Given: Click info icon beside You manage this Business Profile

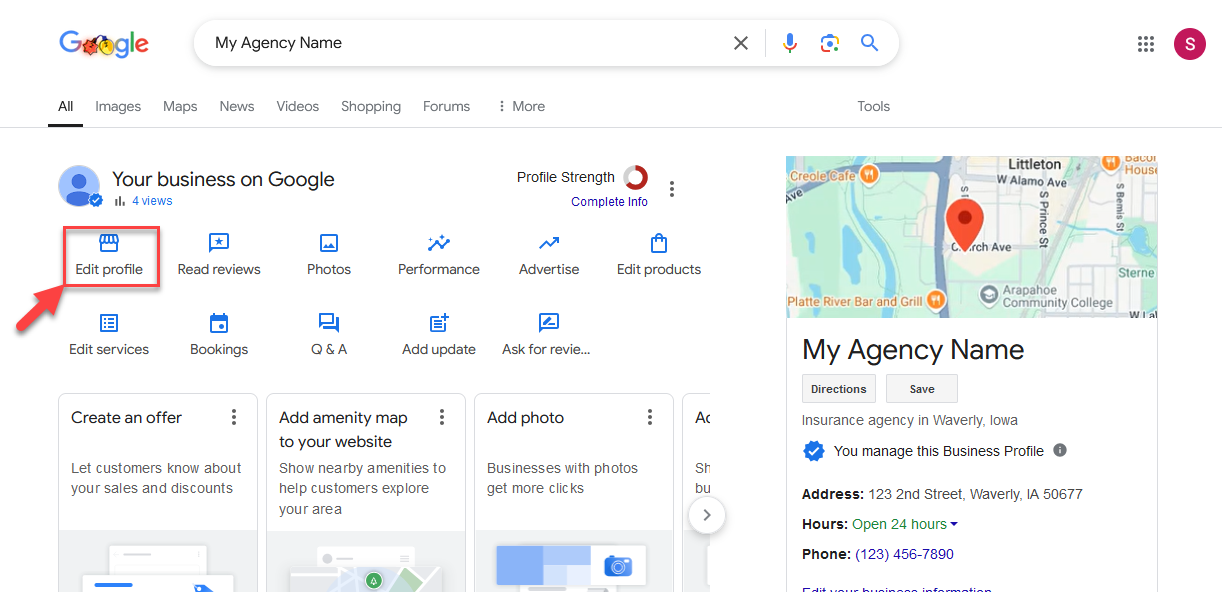Looking at the screenshot, I should tap(1060, 450).
